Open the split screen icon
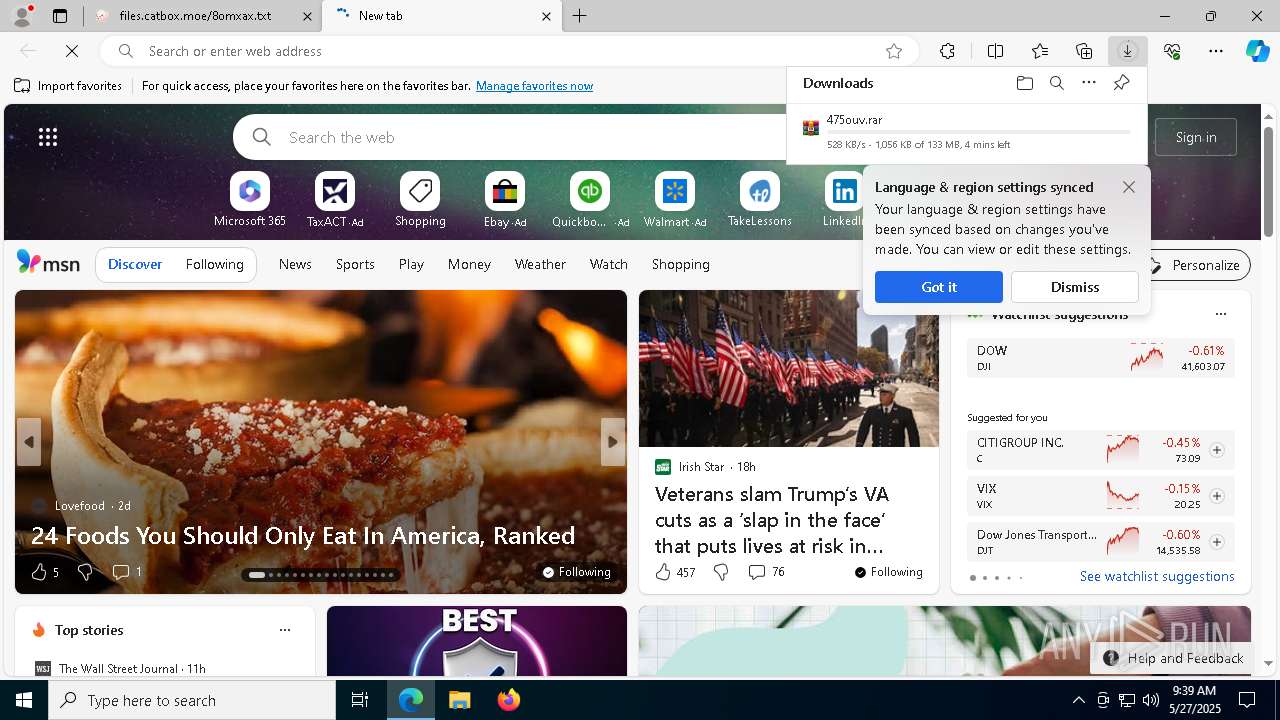Image resolution: width=1280 pixels, height=720 pixels. coord(995,51)
